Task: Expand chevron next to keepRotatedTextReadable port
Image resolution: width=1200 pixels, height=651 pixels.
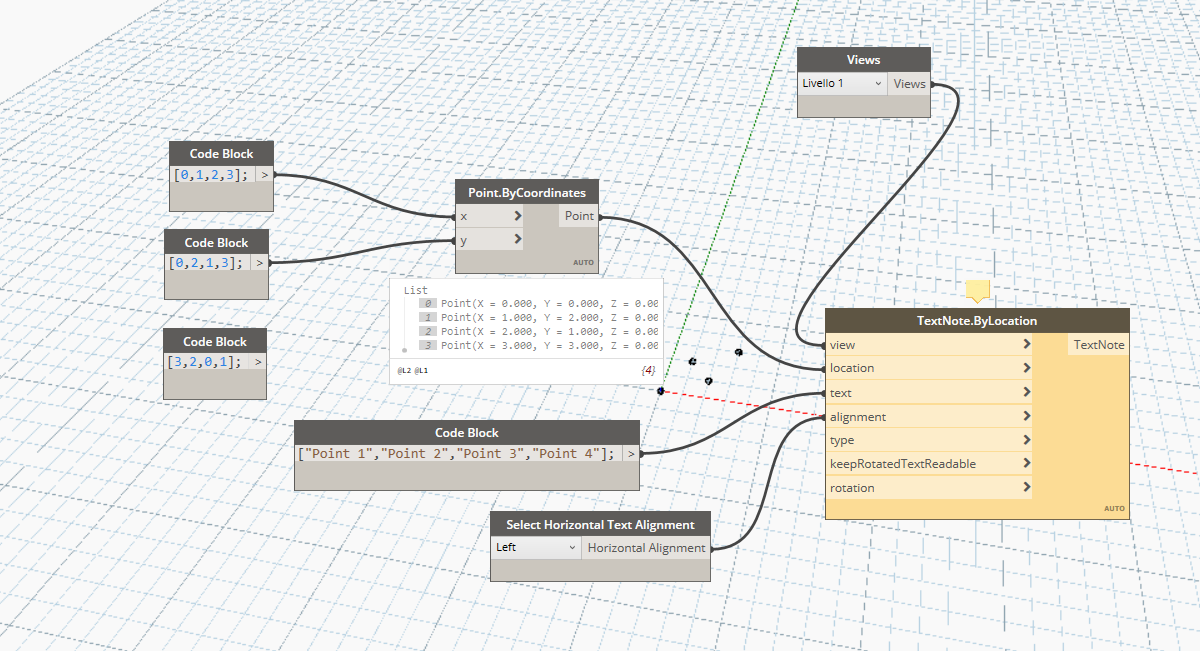Action: coord(1026,464)
